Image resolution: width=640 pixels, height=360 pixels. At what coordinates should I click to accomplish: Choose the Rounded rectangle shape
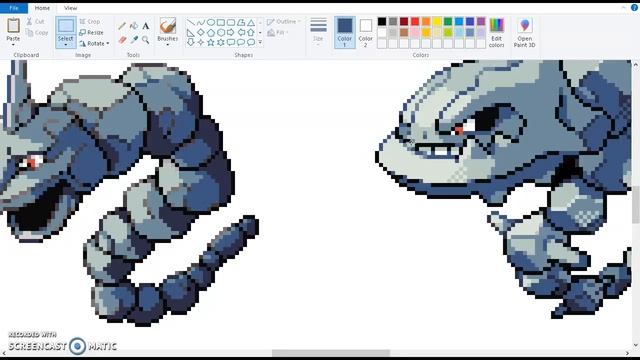pyautogui.click(x=231, y=22)
